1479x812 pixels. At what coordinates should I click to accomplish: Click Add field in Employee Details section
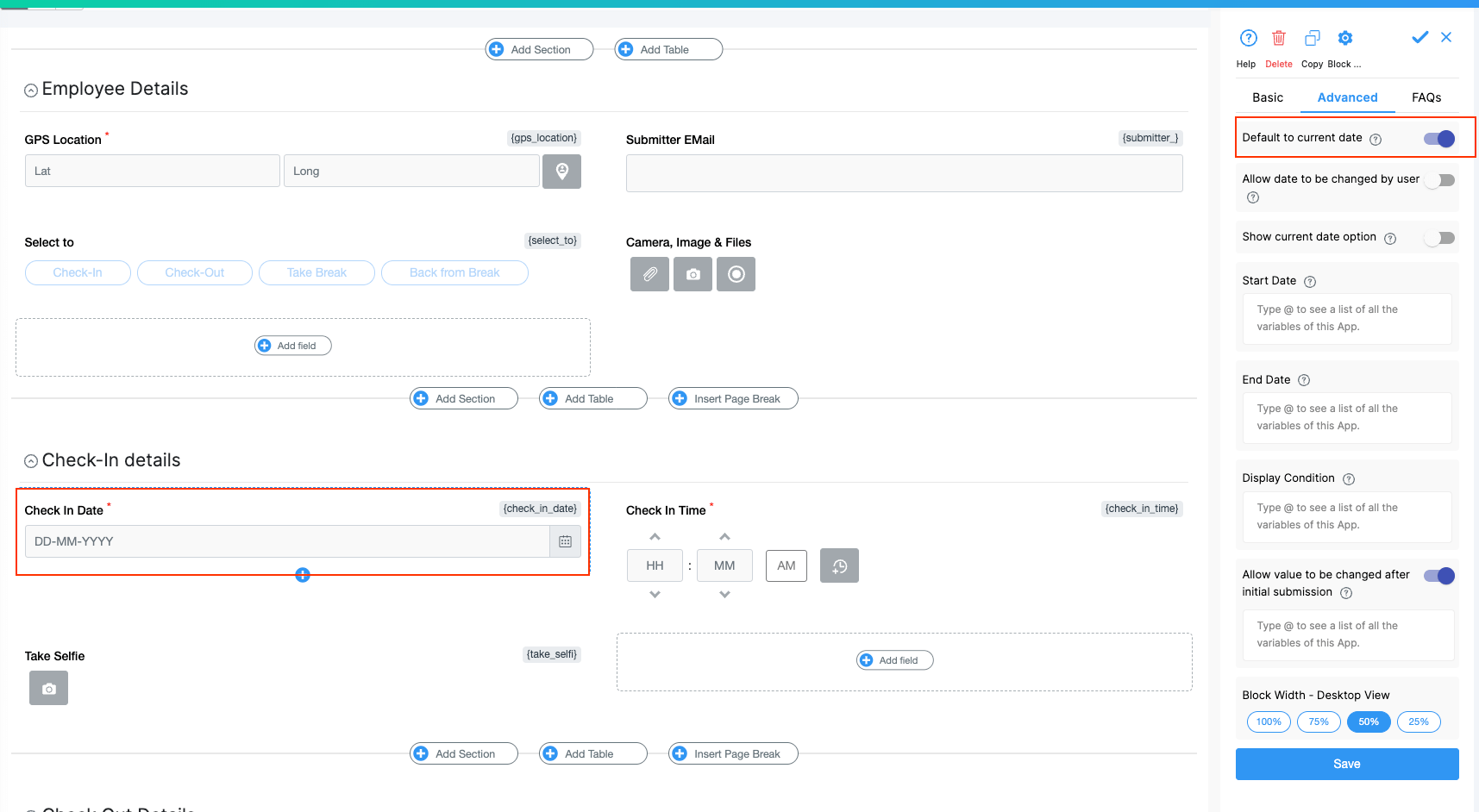click(293, 346)
